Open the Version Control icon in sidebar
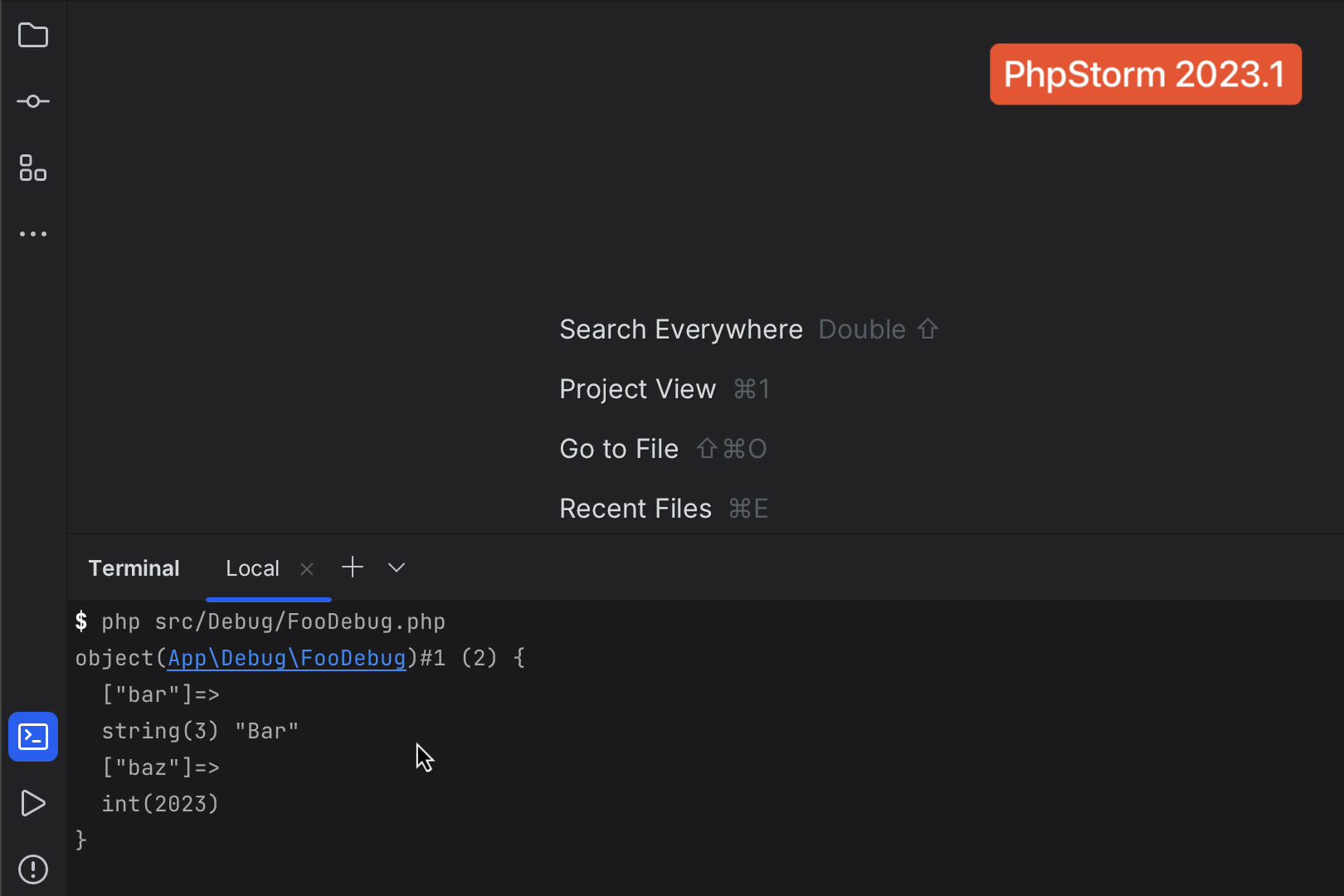This screenshot has height=896, width=1344. pyautogui.click(x=33, y=100)
